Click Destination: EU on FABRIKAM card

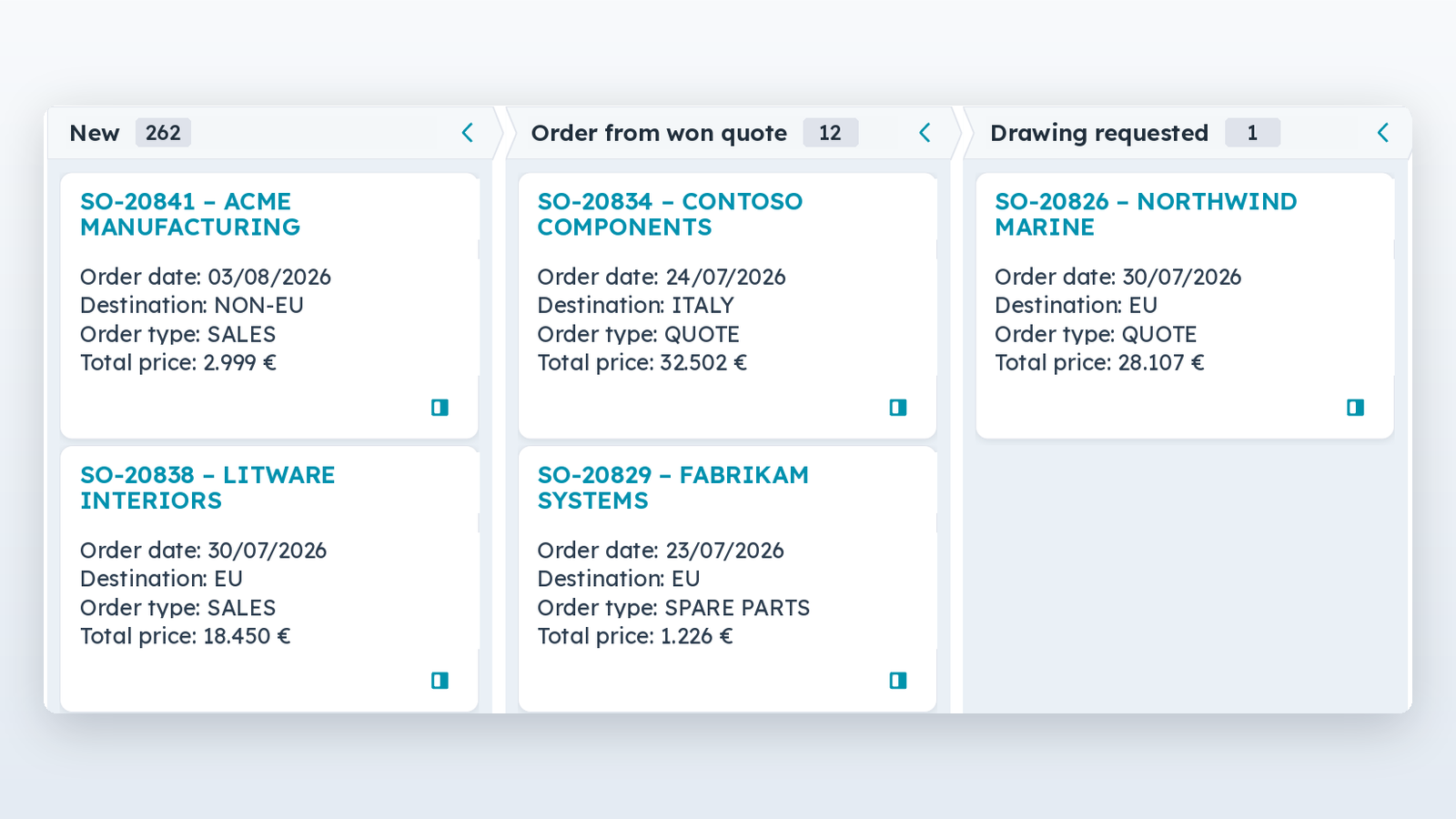(619, 579)
